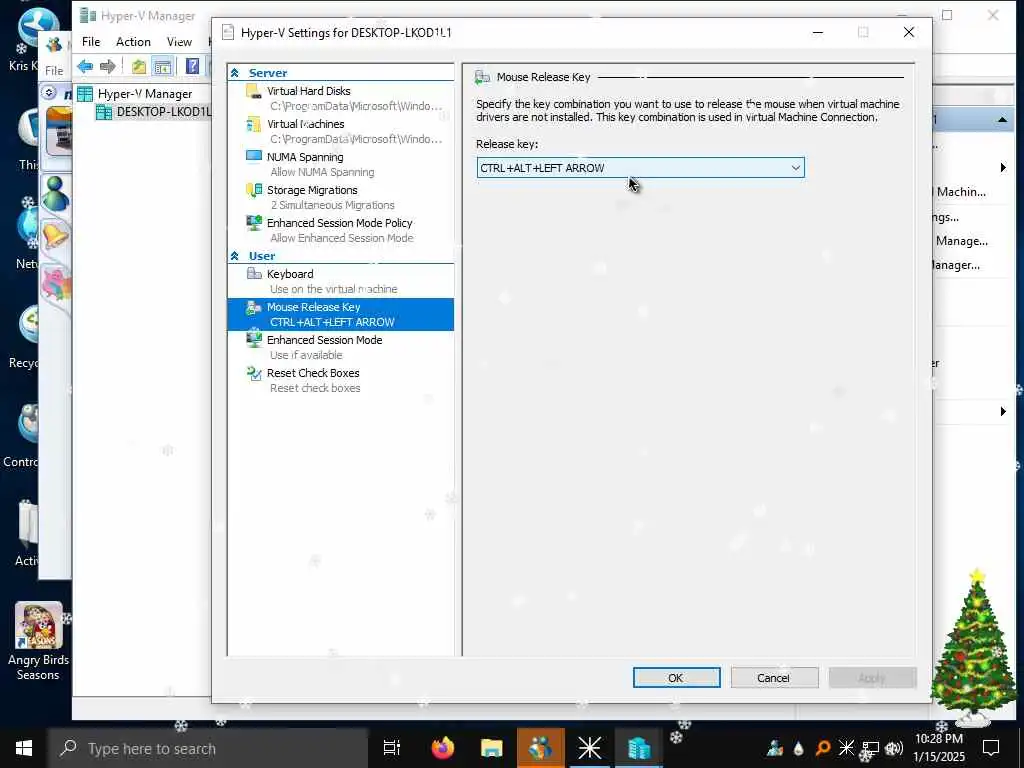Click the Reset Check Boxes icon
The height and width of the screenshot is (768, 1024).
coord(253,373)
